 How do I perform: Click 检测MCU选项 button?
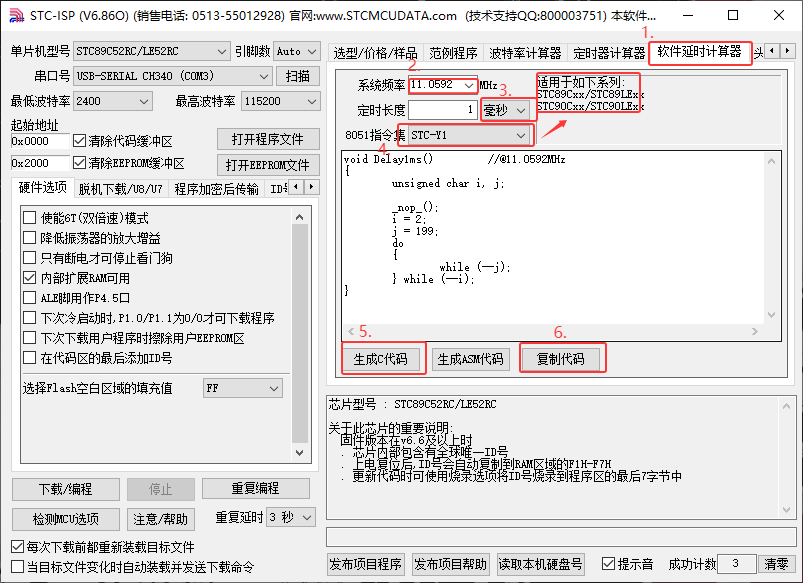[66, 519]
